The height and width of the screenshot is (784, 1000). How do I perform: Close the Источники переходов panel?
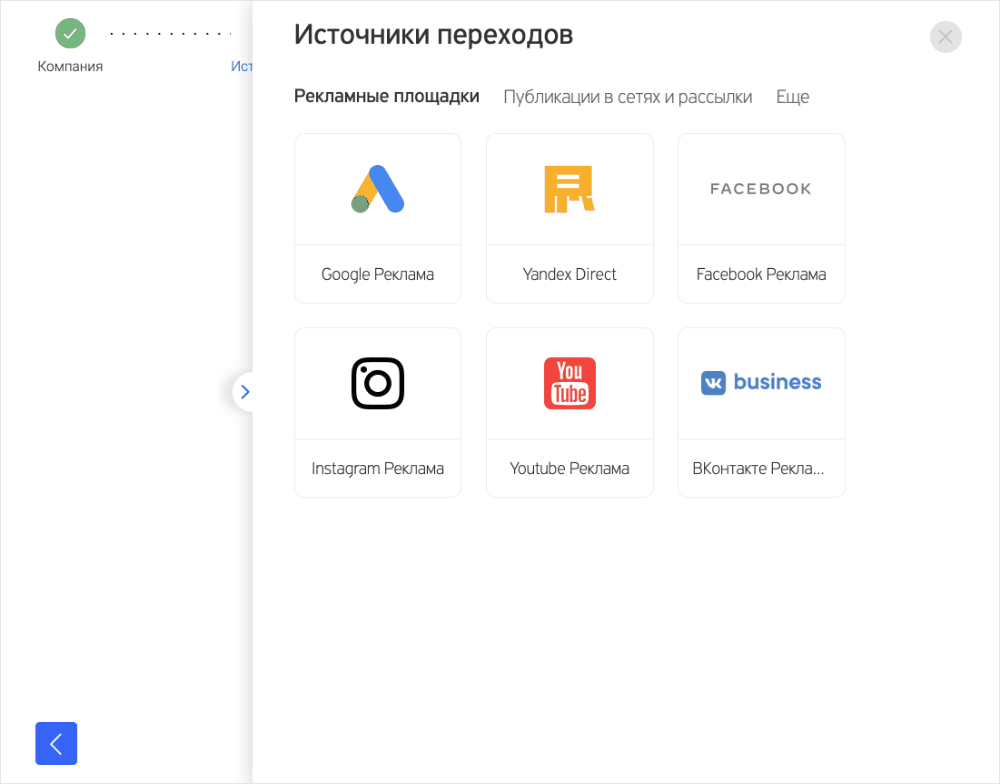(x=945, y=37)
